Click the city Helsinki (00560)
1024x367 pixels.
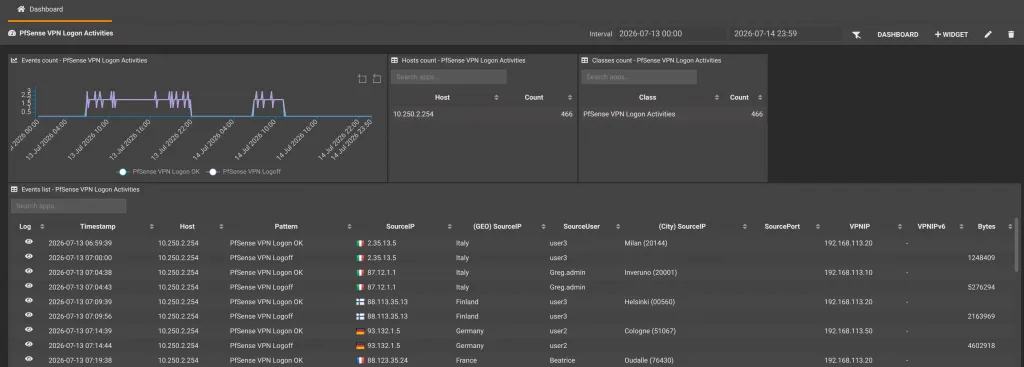(x=650, y=302)
